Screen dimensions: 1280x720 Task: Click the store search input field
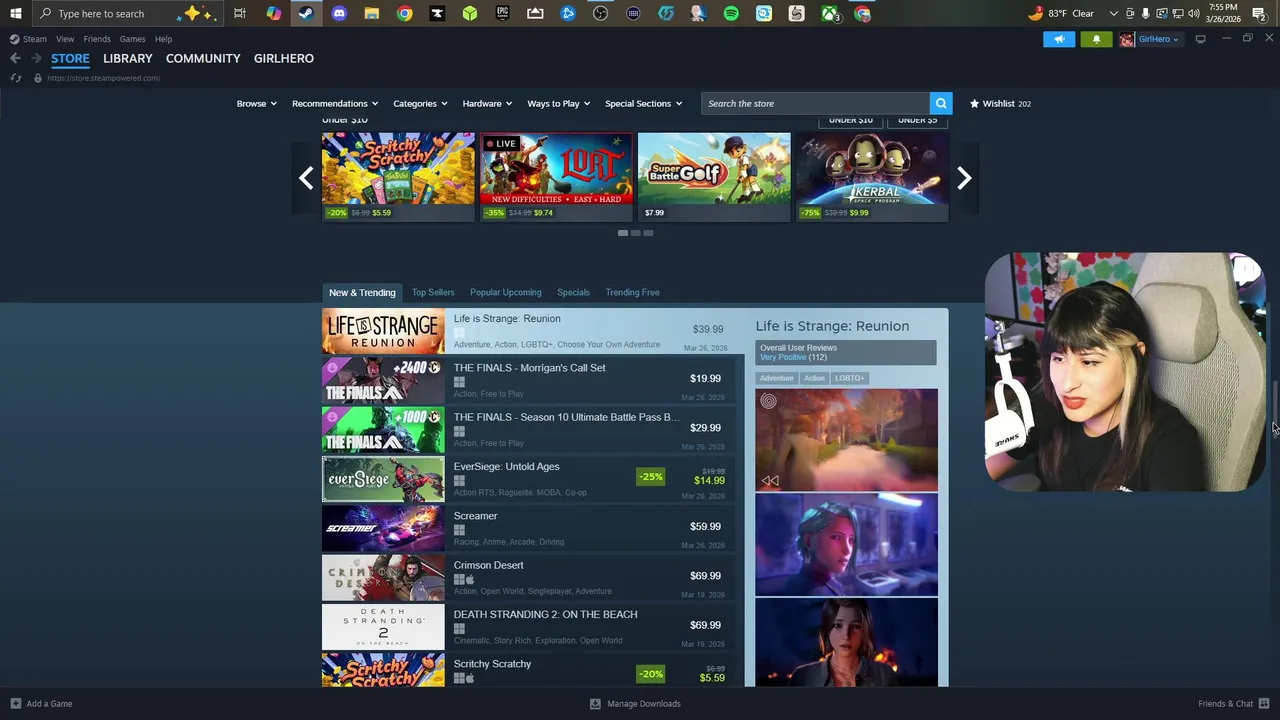click(x=815, y=103)
